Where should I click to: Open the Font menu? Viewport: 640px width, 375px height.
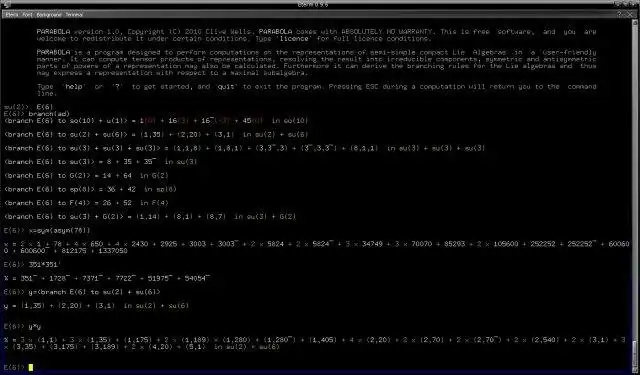tap(27, 15)
